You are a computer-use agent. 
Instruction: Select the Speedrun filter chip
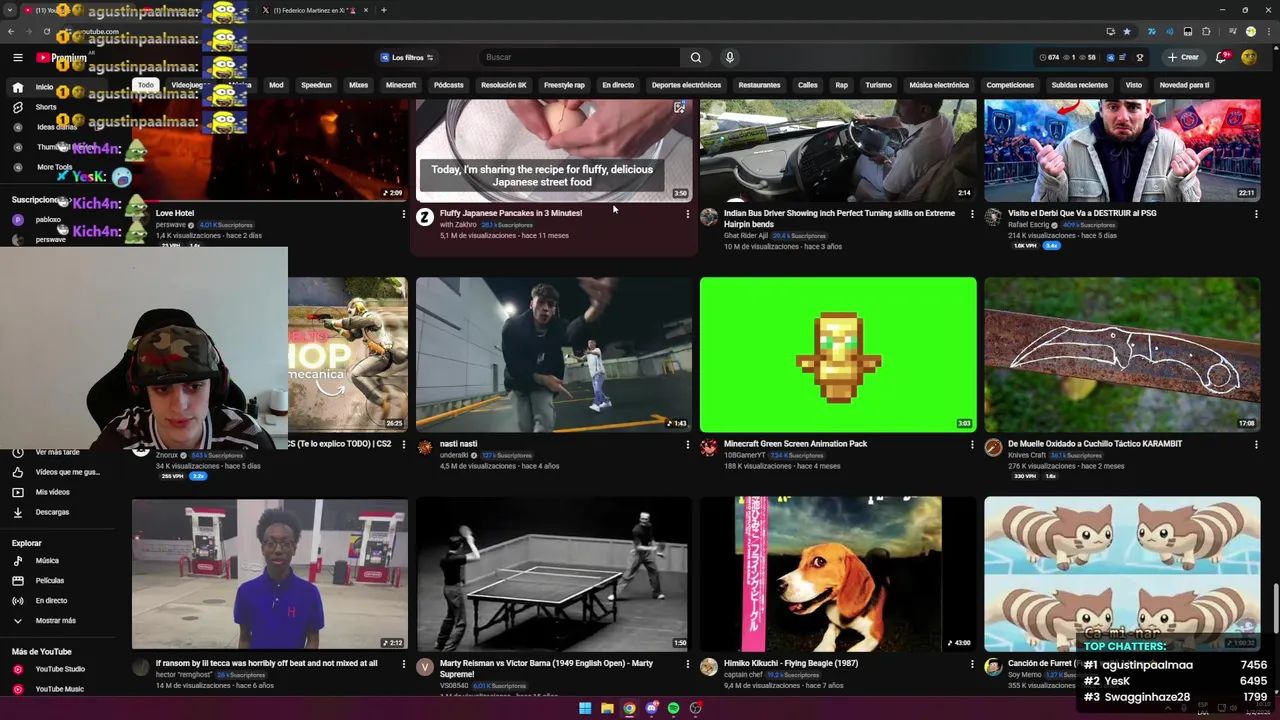point(316,85)
